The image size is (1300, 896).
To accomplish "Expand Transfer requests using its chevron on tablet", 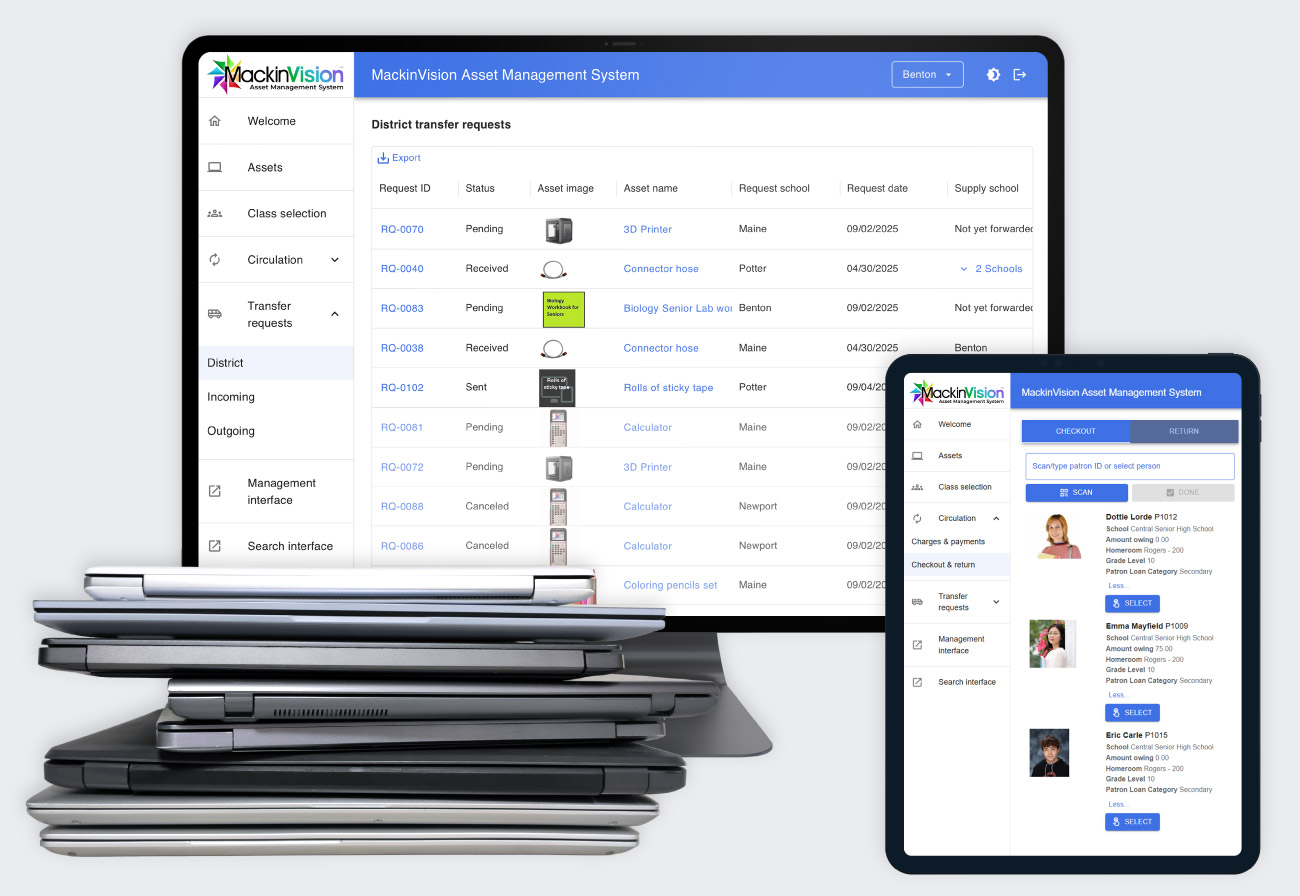I will click(996, 602).
